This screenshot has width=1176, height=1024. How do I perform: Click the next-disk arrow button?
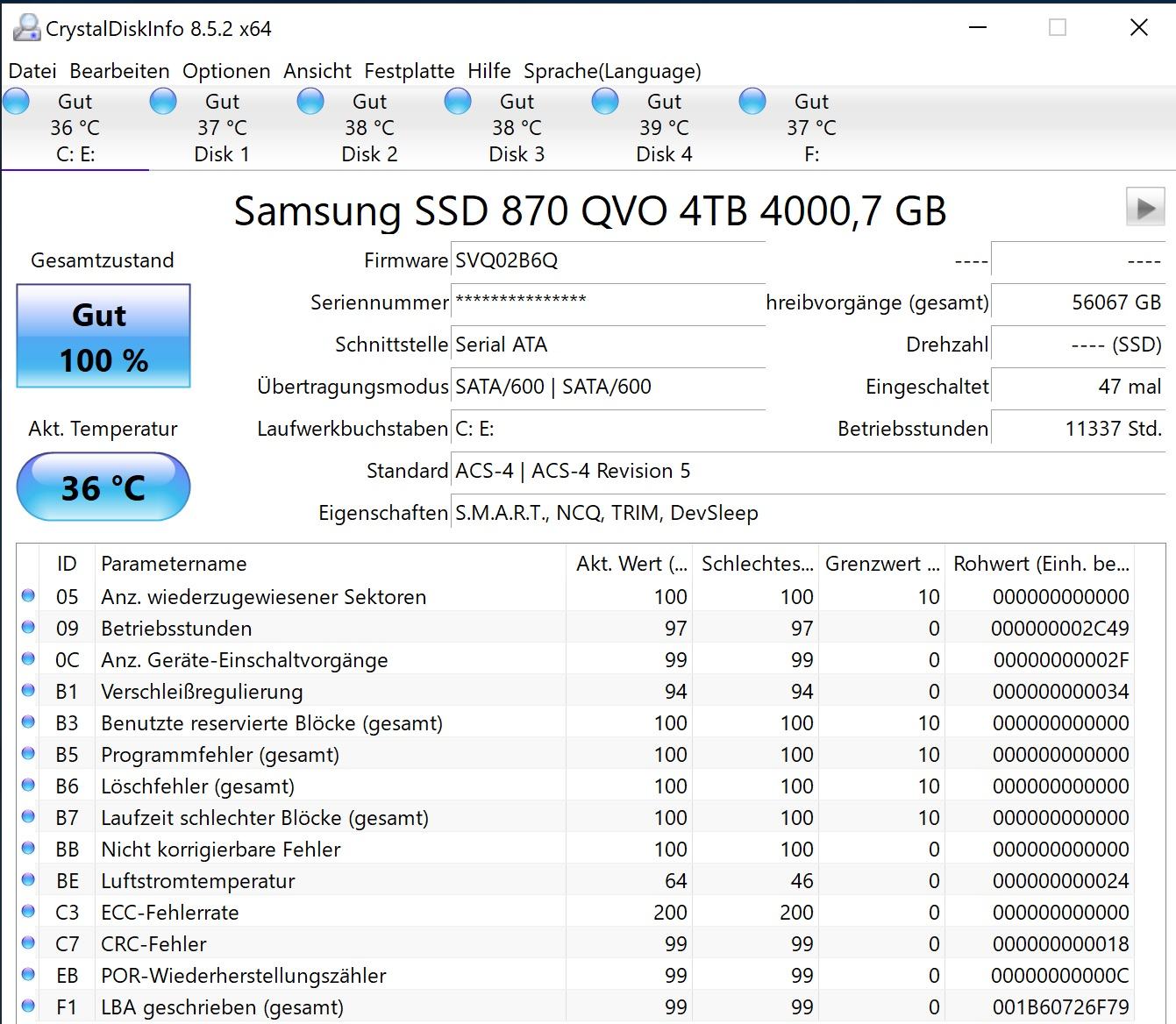(1145, 208)
